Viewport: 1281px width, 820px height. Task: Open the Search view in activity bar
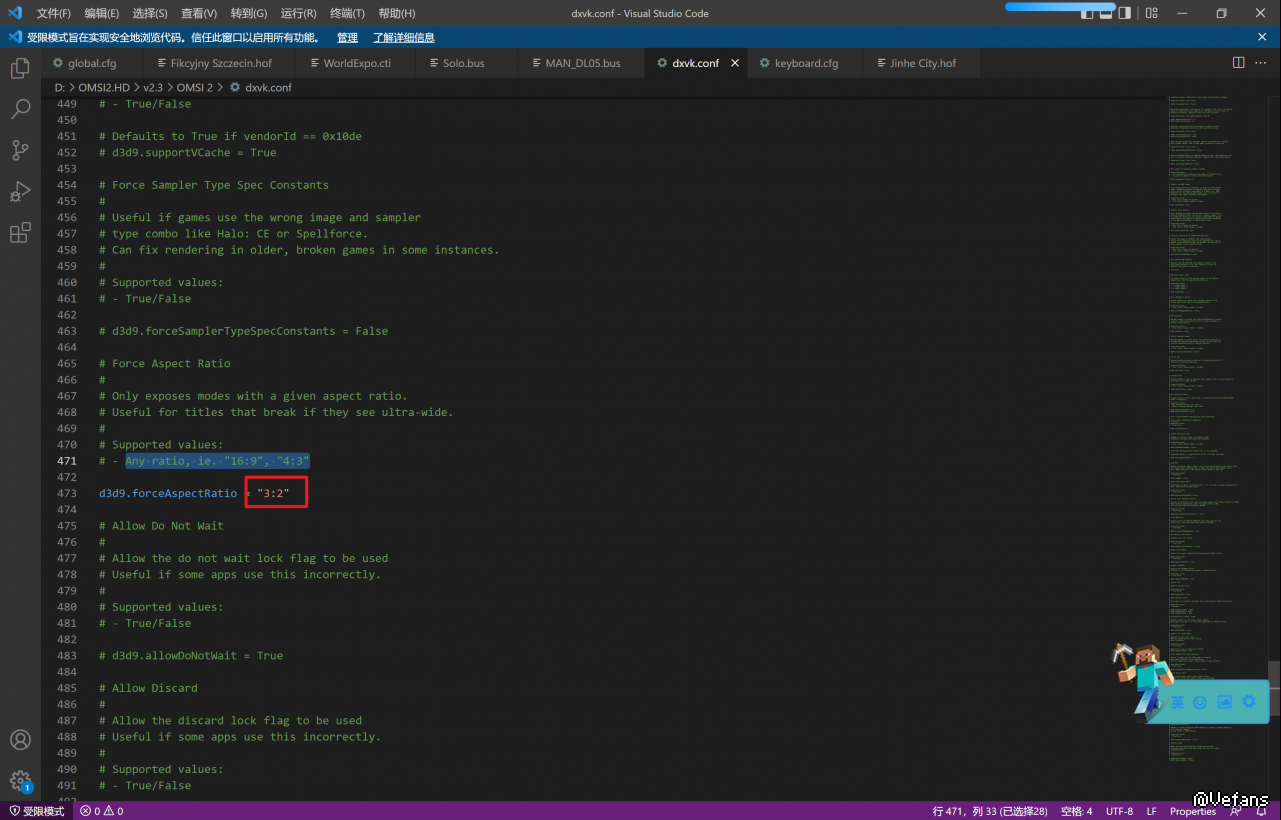(20, 110)
